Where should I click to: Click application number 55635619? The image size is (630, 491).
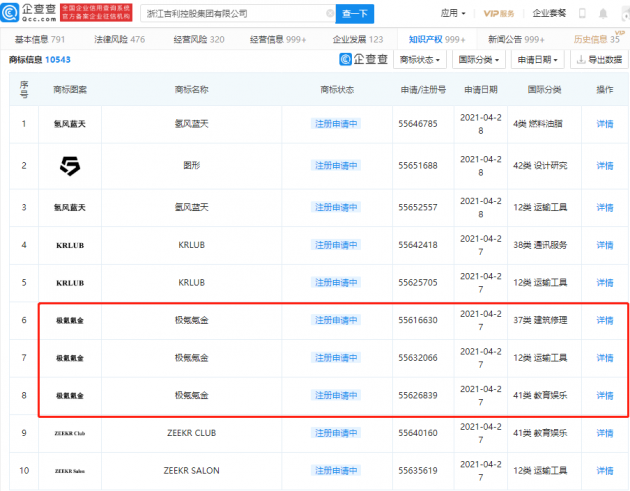[418, 471]
